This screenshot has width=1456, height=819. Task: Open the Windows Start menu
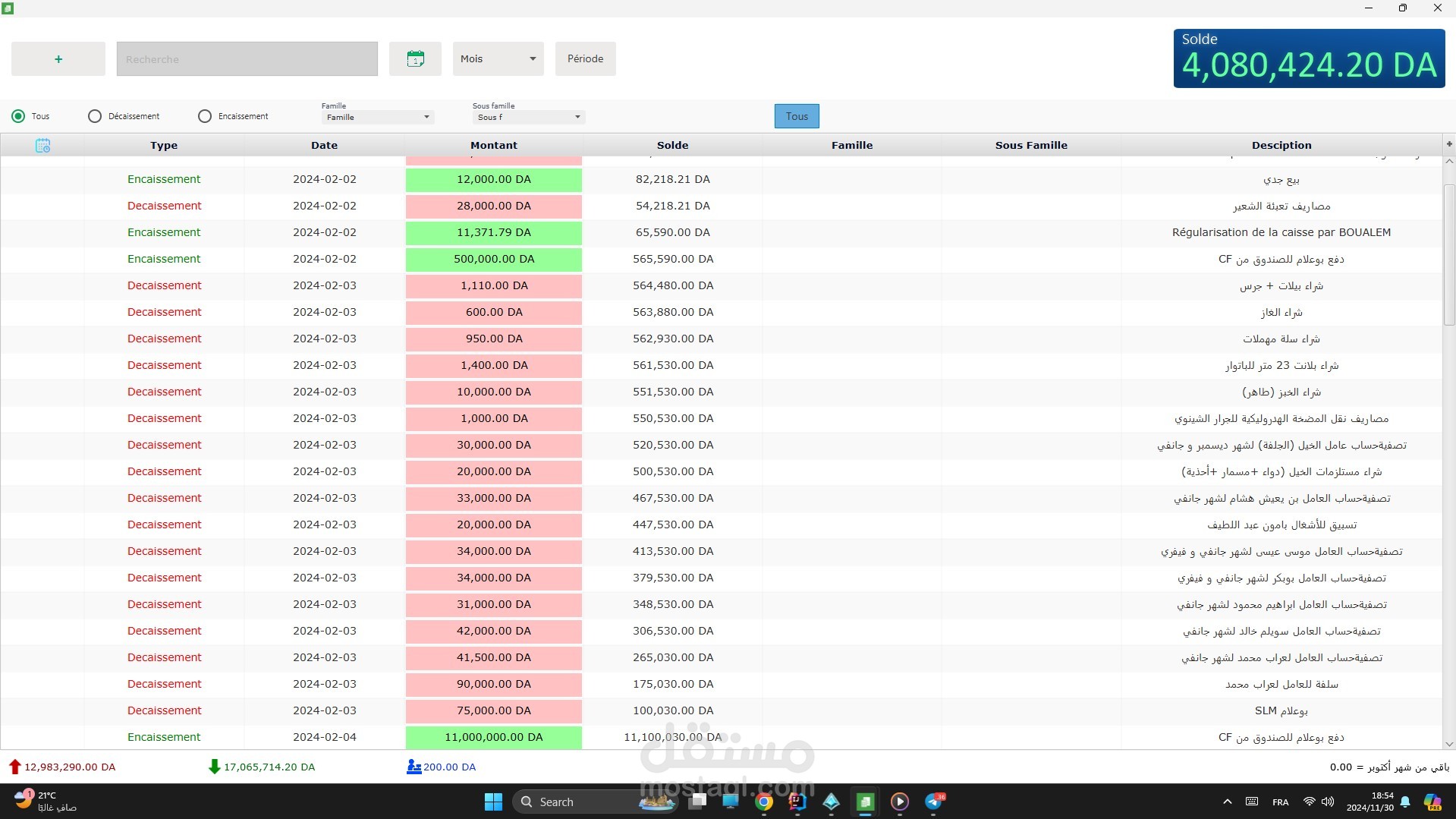493,802
